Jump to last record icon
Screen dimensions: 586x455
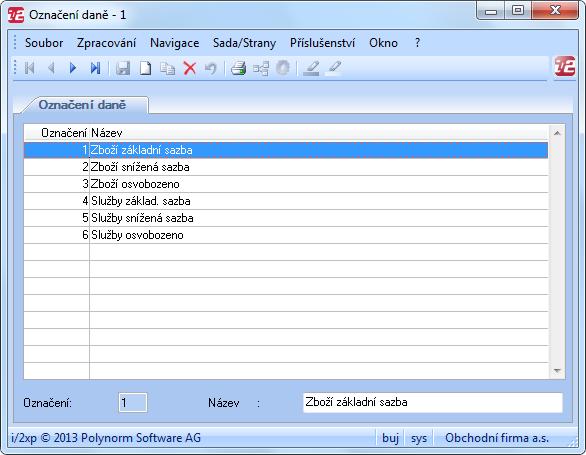(95, 68)
